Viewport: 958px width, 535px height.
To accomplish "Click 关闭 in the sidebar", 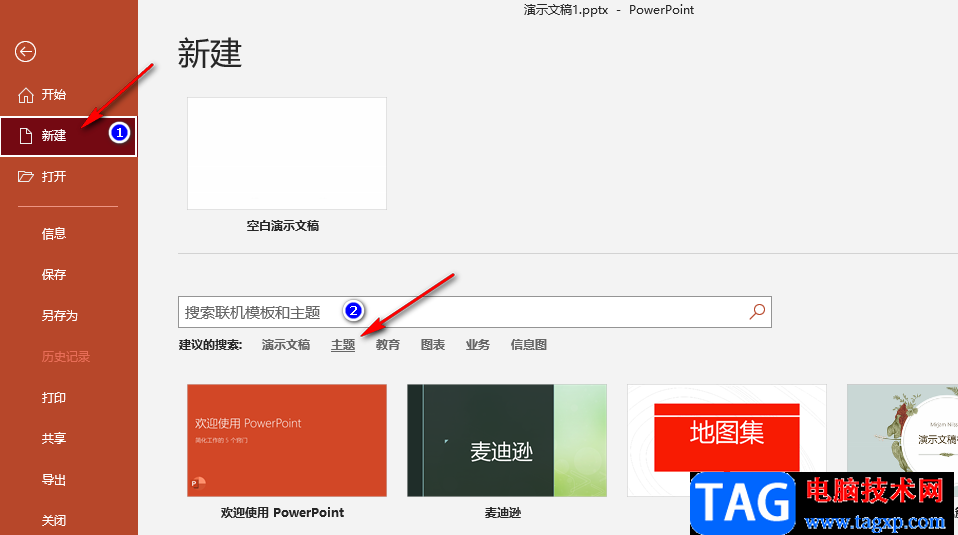I will coord(54,520).
